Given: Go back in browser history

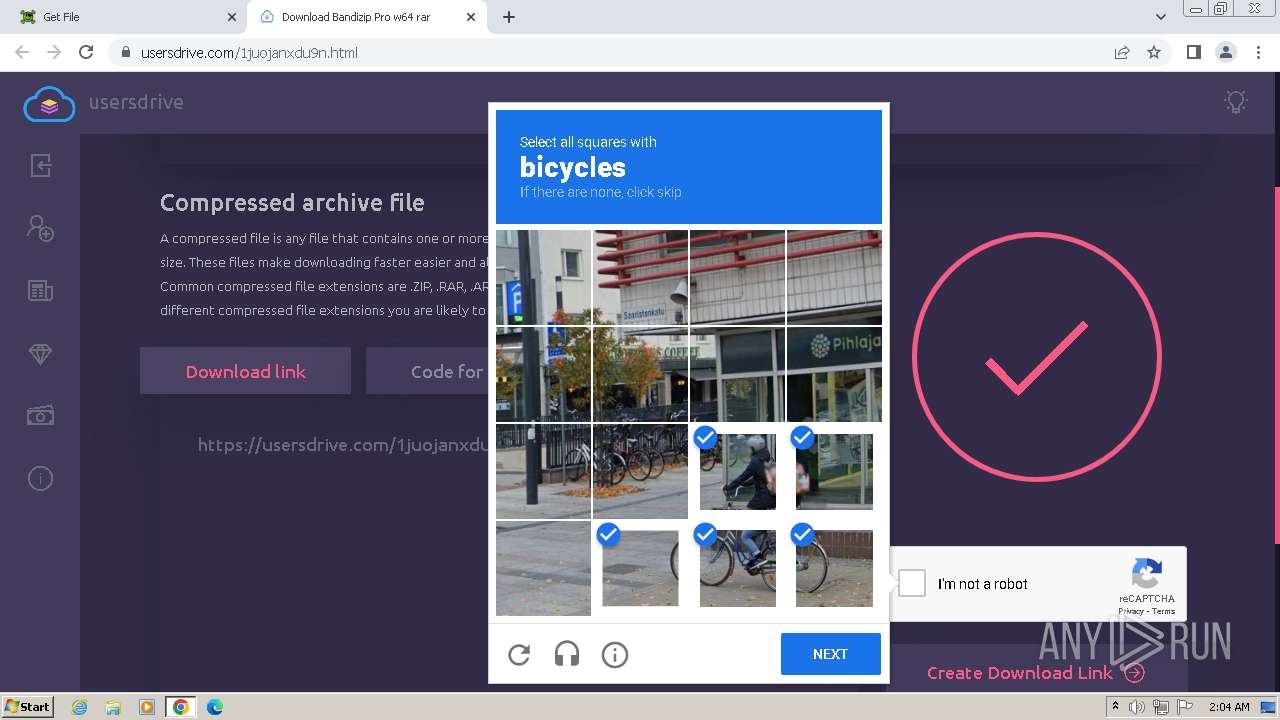Looking at the screenshot, I should pyautogui.click(x=22, y=52).
